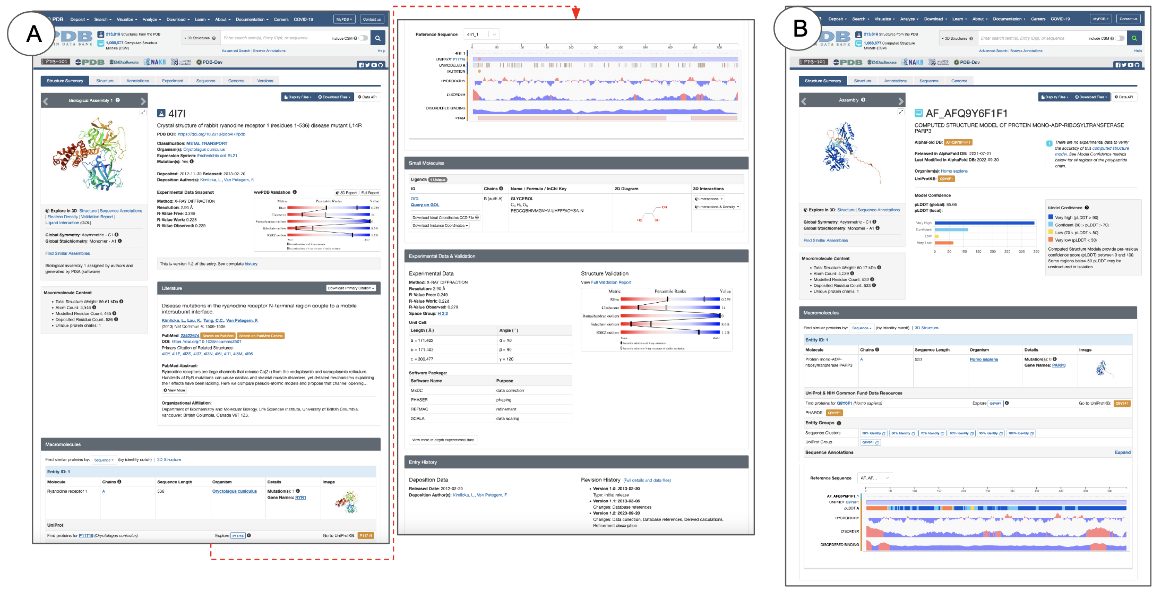Screen dimensions: 1170x599
Task: Go to previous assembly in panel B
Action: point(802,101)
